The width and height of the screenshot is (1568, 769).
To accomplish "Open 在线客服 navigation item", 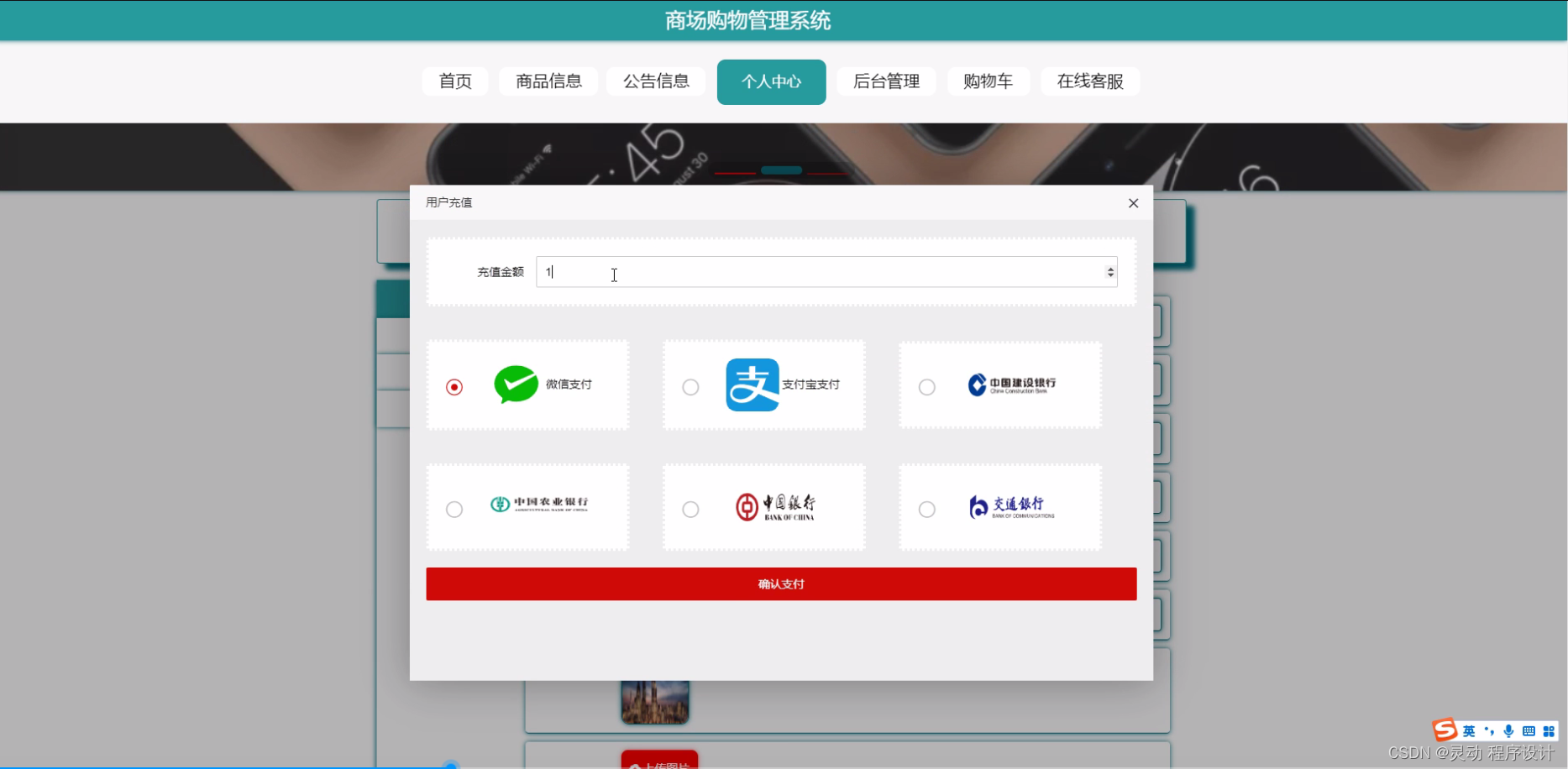I will (x=1090, y=81).
